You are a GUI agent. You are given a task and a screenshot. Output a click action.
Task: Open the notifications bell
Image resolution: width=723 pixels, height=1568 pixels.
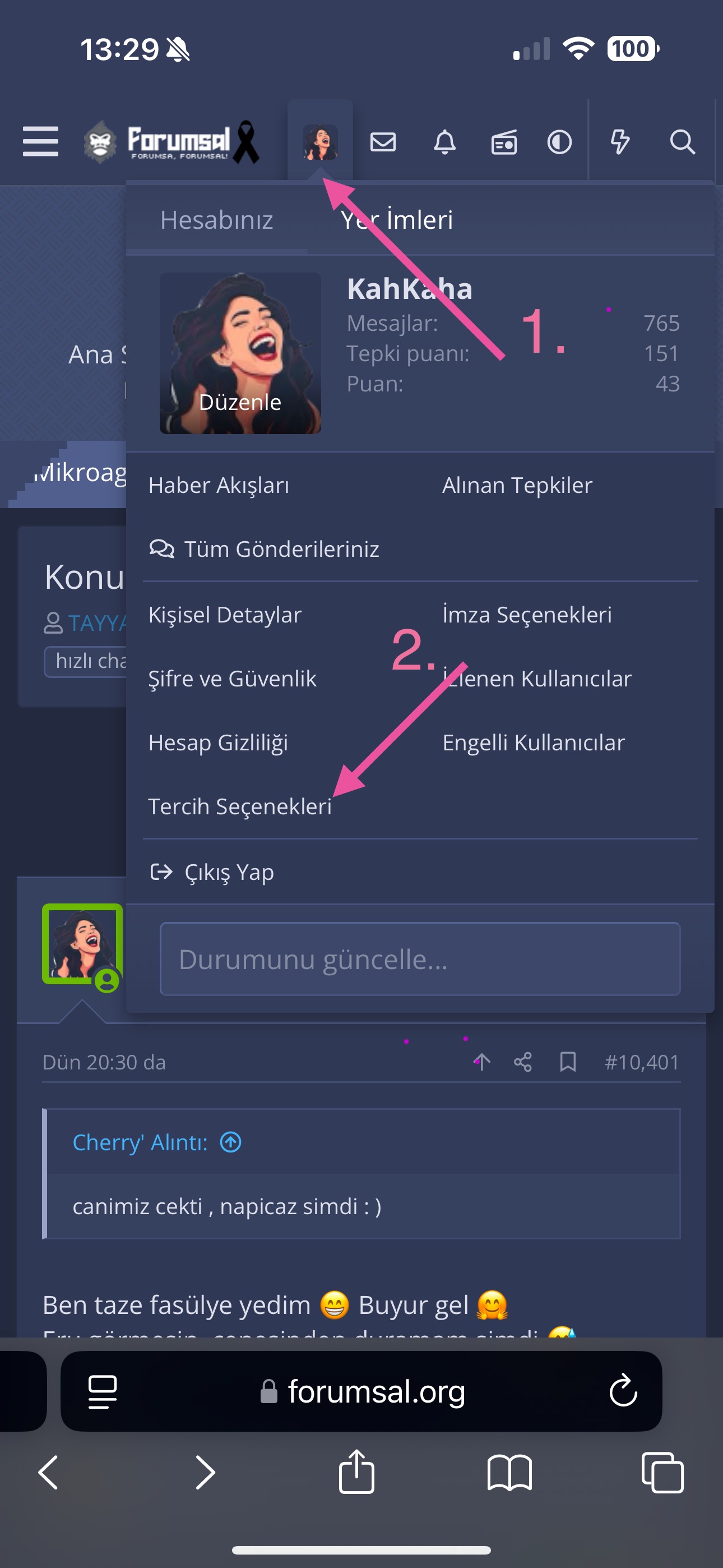point(444,142)
